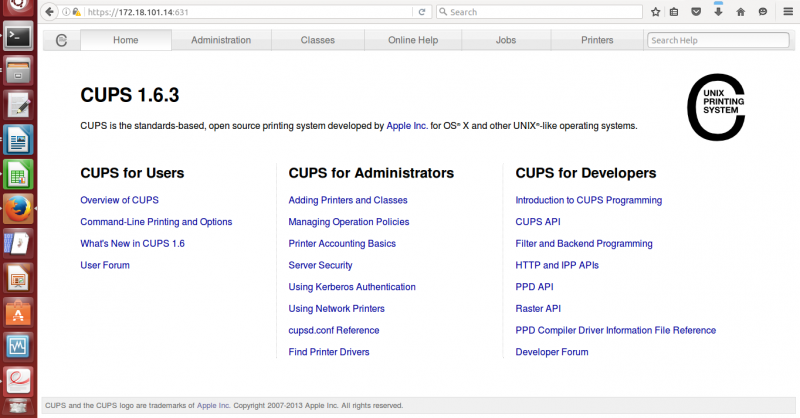Reload the page with the refresh icon
The image size is (800, 418).
422,12
